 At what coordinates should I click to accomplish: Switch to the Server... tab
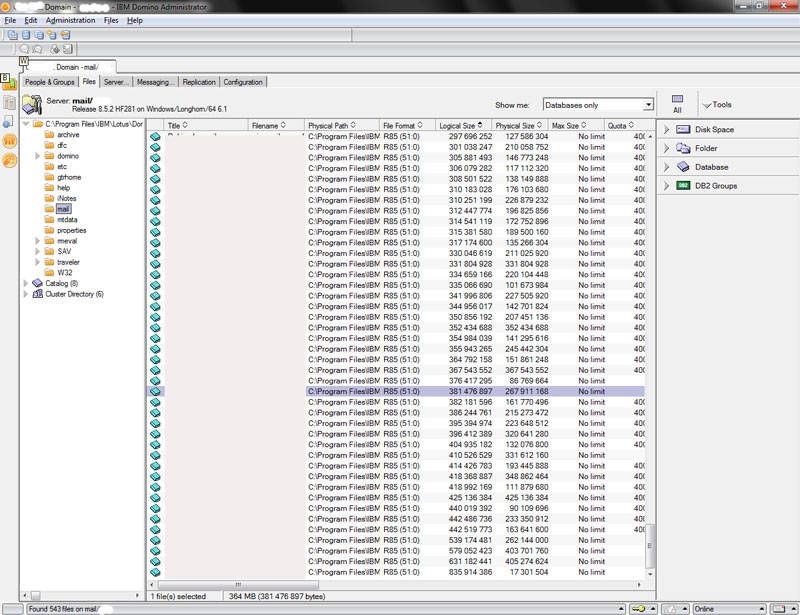click(116, 82)
